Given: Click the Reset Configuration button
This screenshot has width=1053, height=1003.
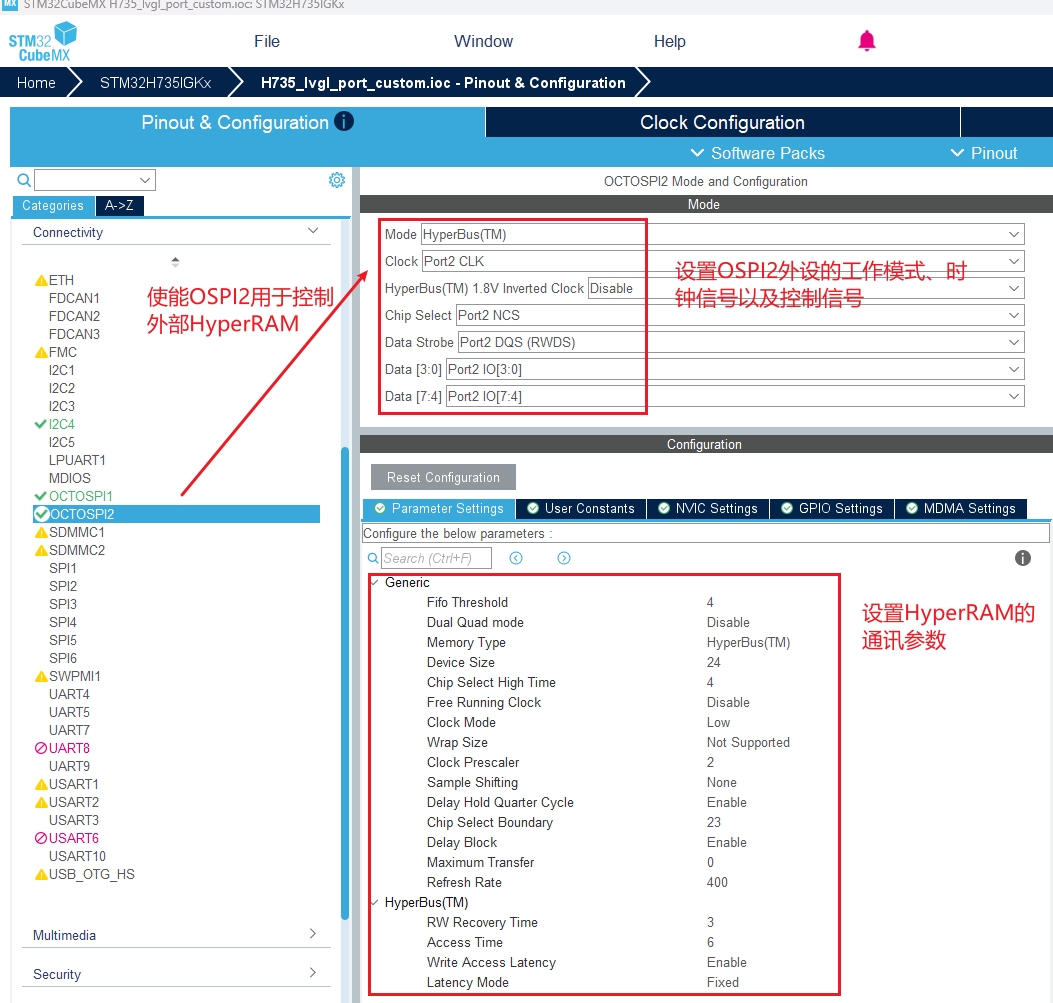Looking at the screenshot, I should coord(443,477).
